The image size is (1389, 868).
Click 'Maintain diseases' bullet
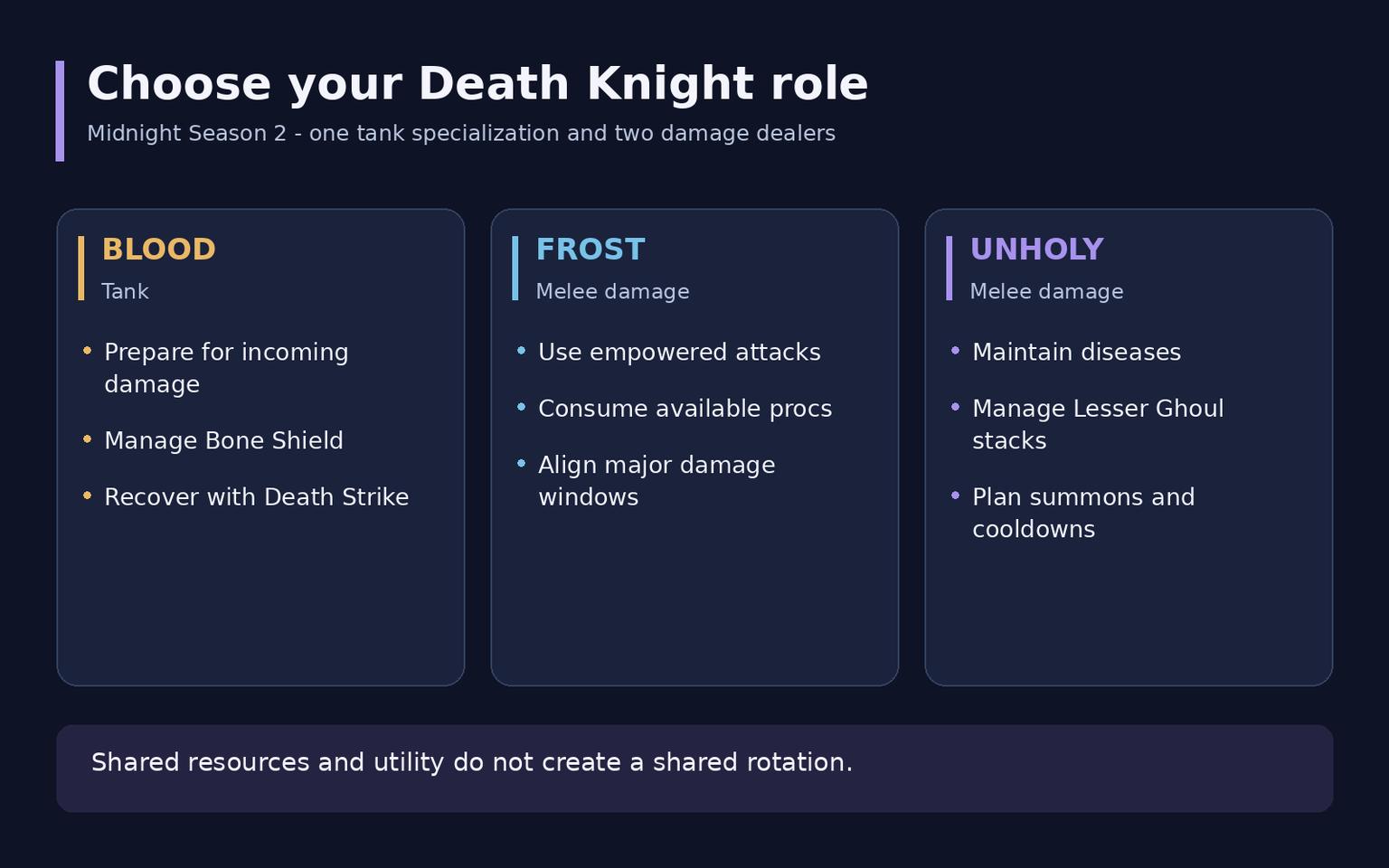(x=1076, y=352)
